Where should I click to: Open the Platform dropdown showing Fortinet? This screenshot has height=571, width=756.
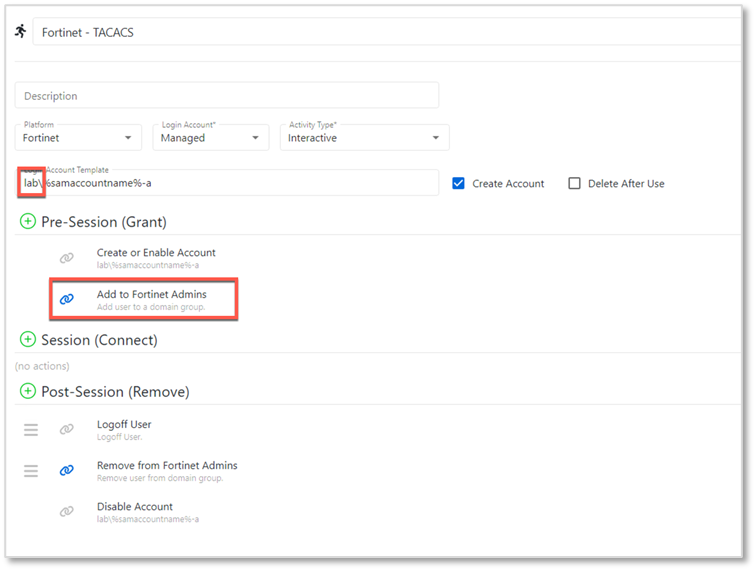[78, 138]
